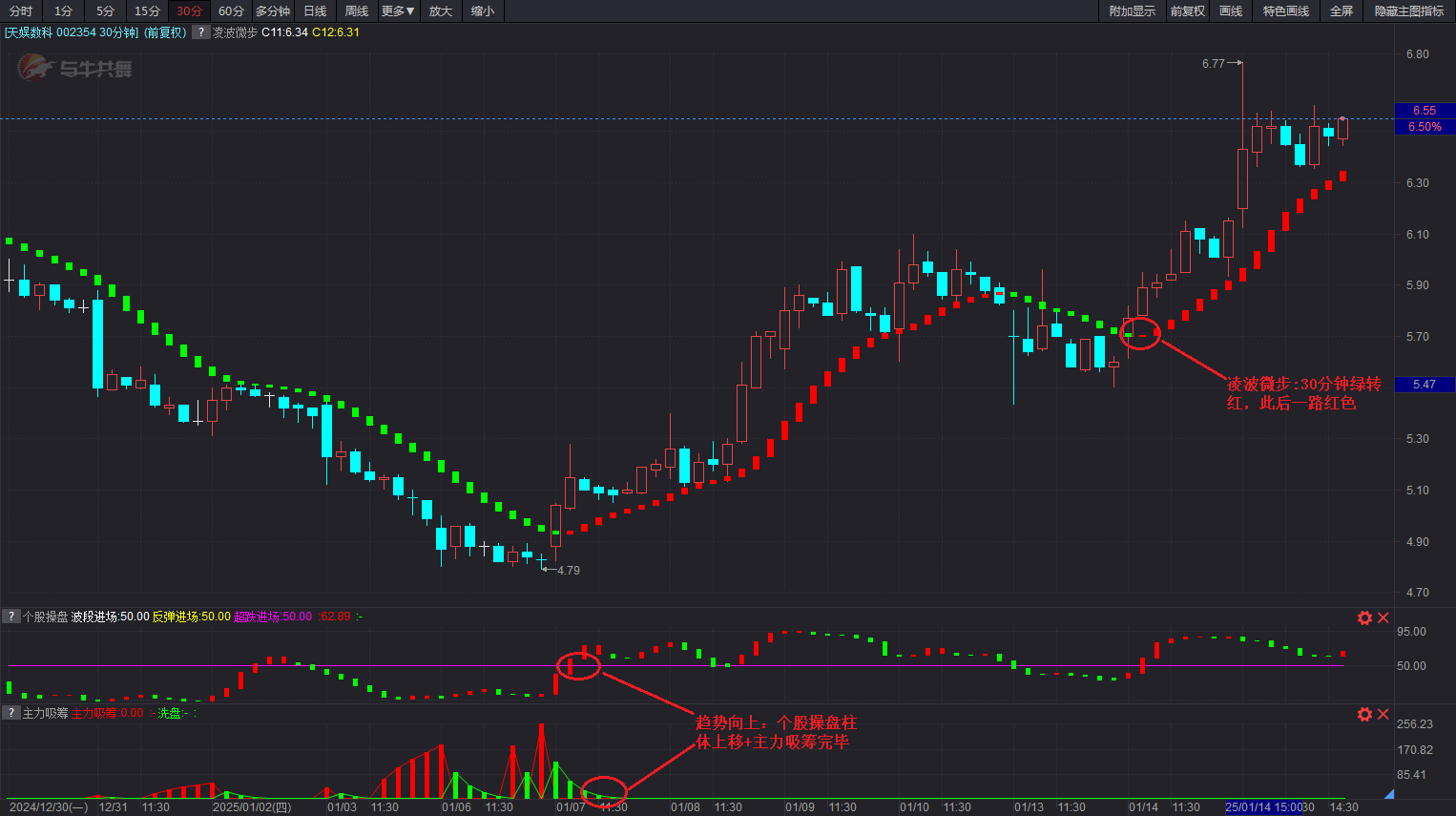Click the C12:6.31 indicator value
The width and height of the screenshot is (1456, 816).
click(336, 32)
